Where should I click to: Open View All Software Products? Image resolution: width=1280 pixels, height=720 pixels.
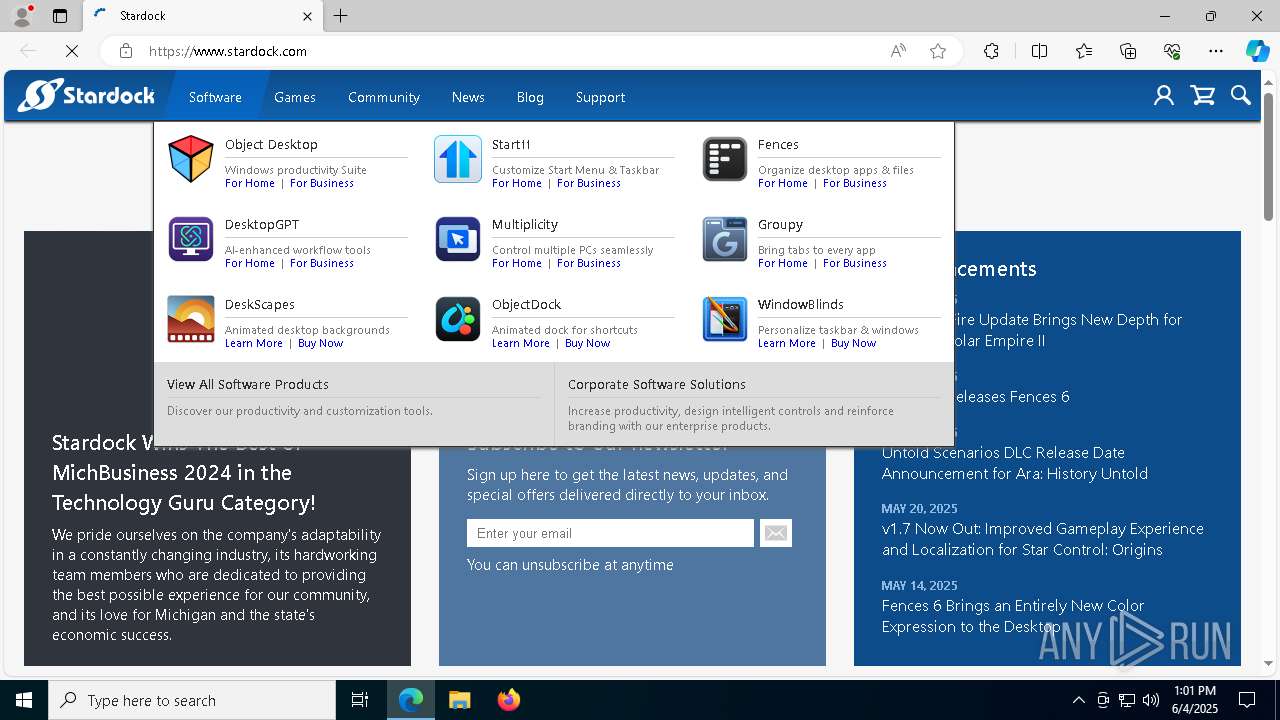[x=248, y=384]
